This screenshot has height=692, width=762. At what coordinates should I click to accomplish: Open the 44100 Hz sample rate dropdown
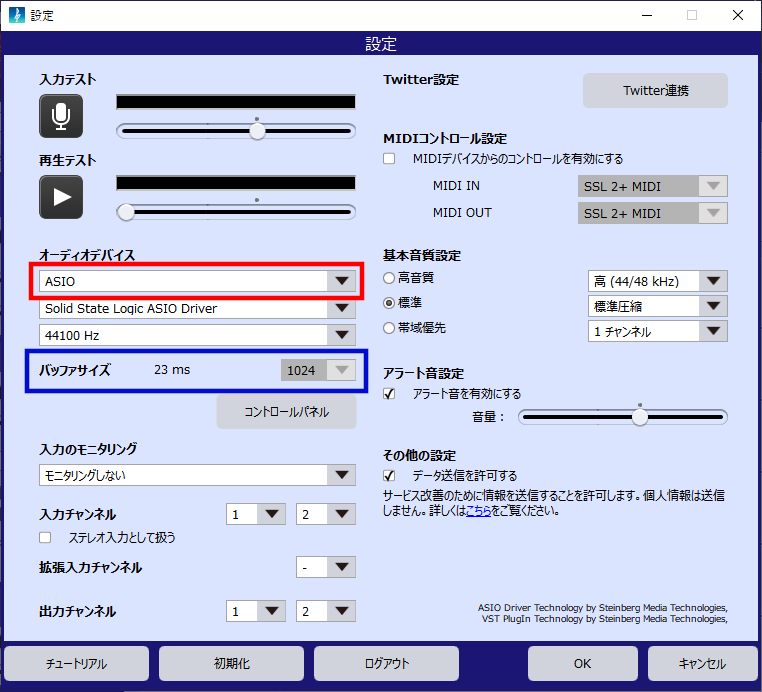197,335
